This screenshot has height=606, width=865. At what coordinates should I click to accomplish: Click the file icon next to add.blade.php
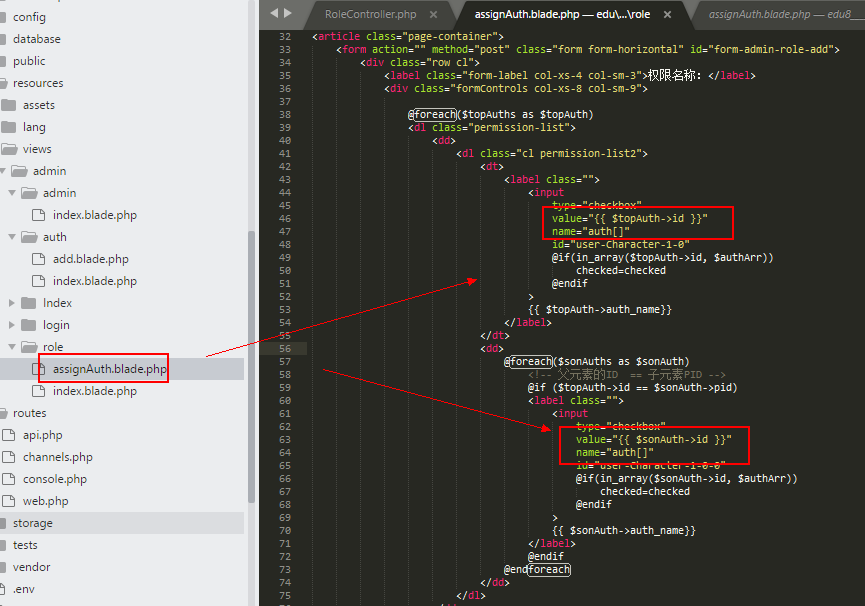38,259
